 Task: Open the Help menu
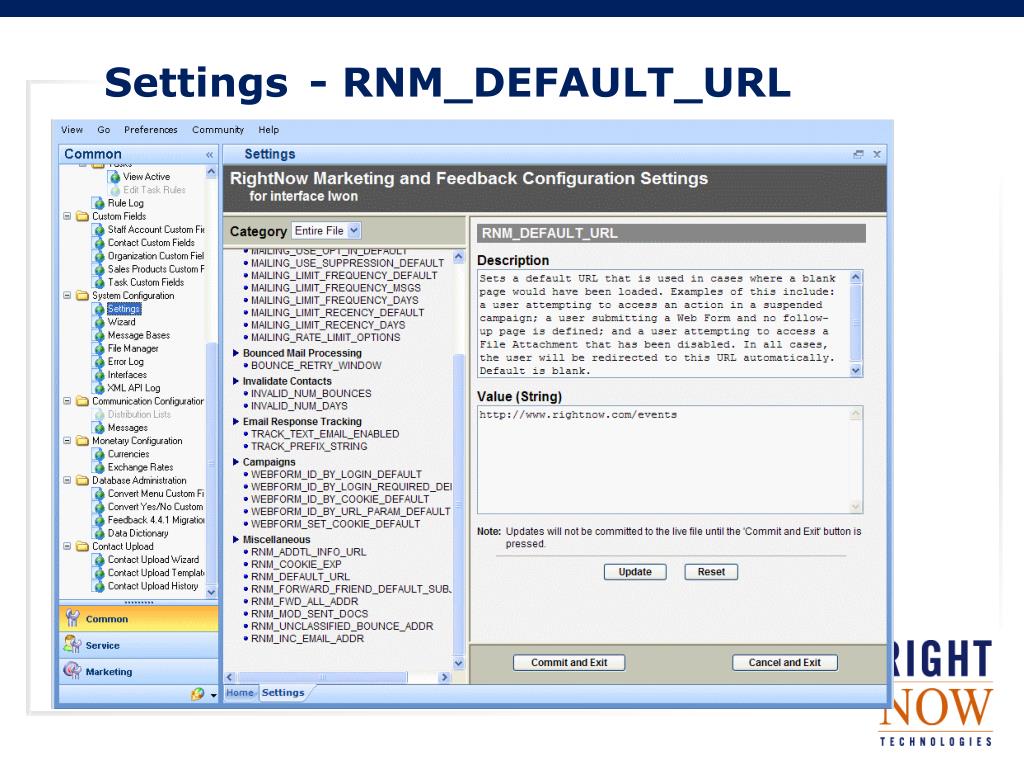(x=268, y=130)
